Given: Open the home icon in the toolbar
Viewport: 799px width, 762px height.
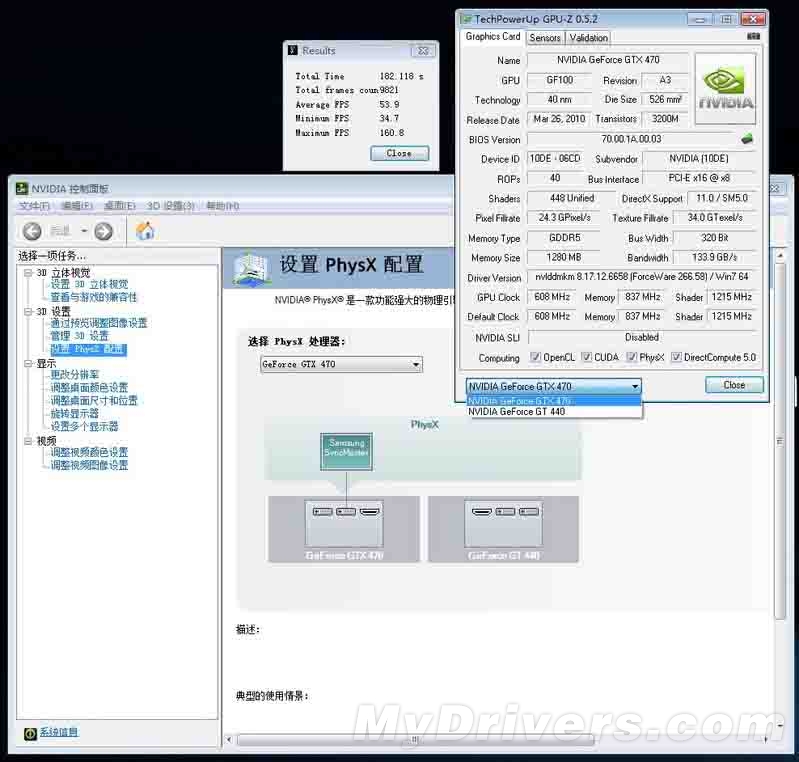Looking at the screenshot, I should pyautogui.click(x=145, y=231).
